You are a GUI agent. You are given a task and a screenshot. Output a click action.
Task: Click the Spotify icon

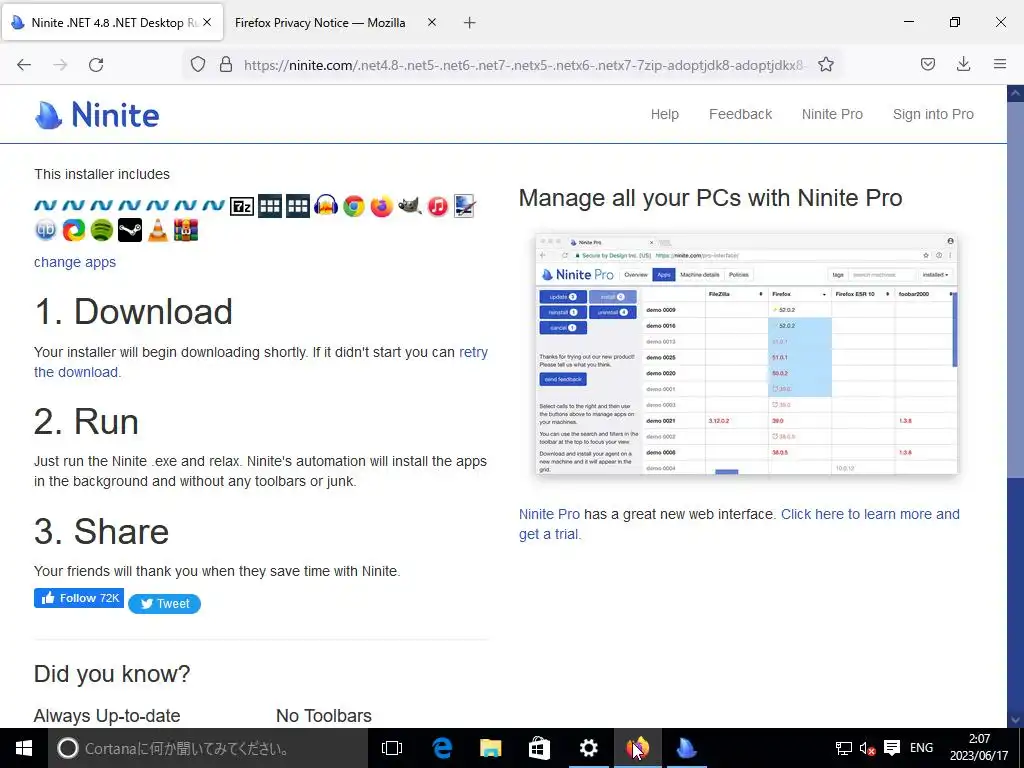(x=102, y=230)
